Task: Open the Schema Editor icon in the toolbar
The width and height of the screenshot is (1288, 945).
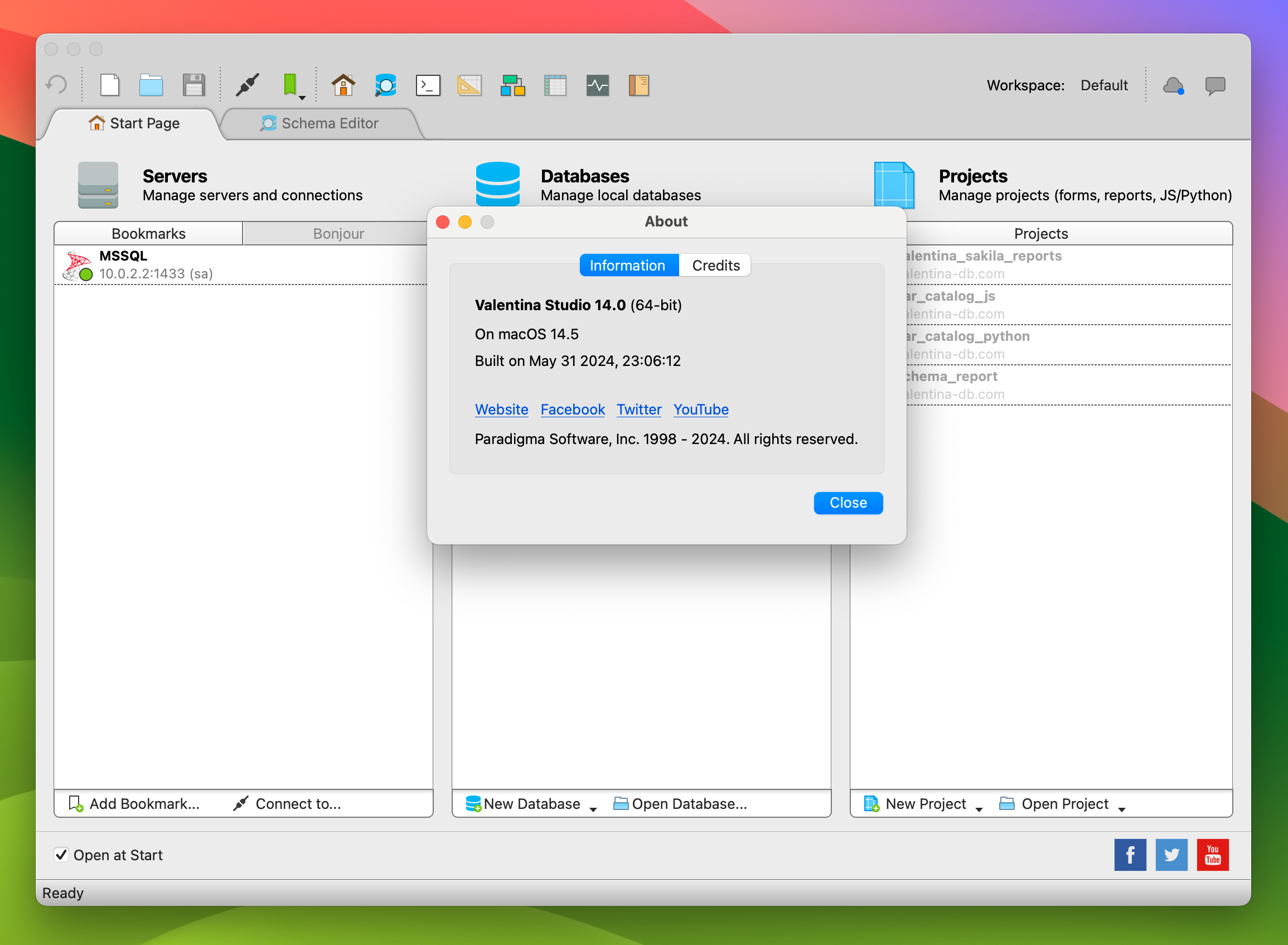Action: (385, 85)
